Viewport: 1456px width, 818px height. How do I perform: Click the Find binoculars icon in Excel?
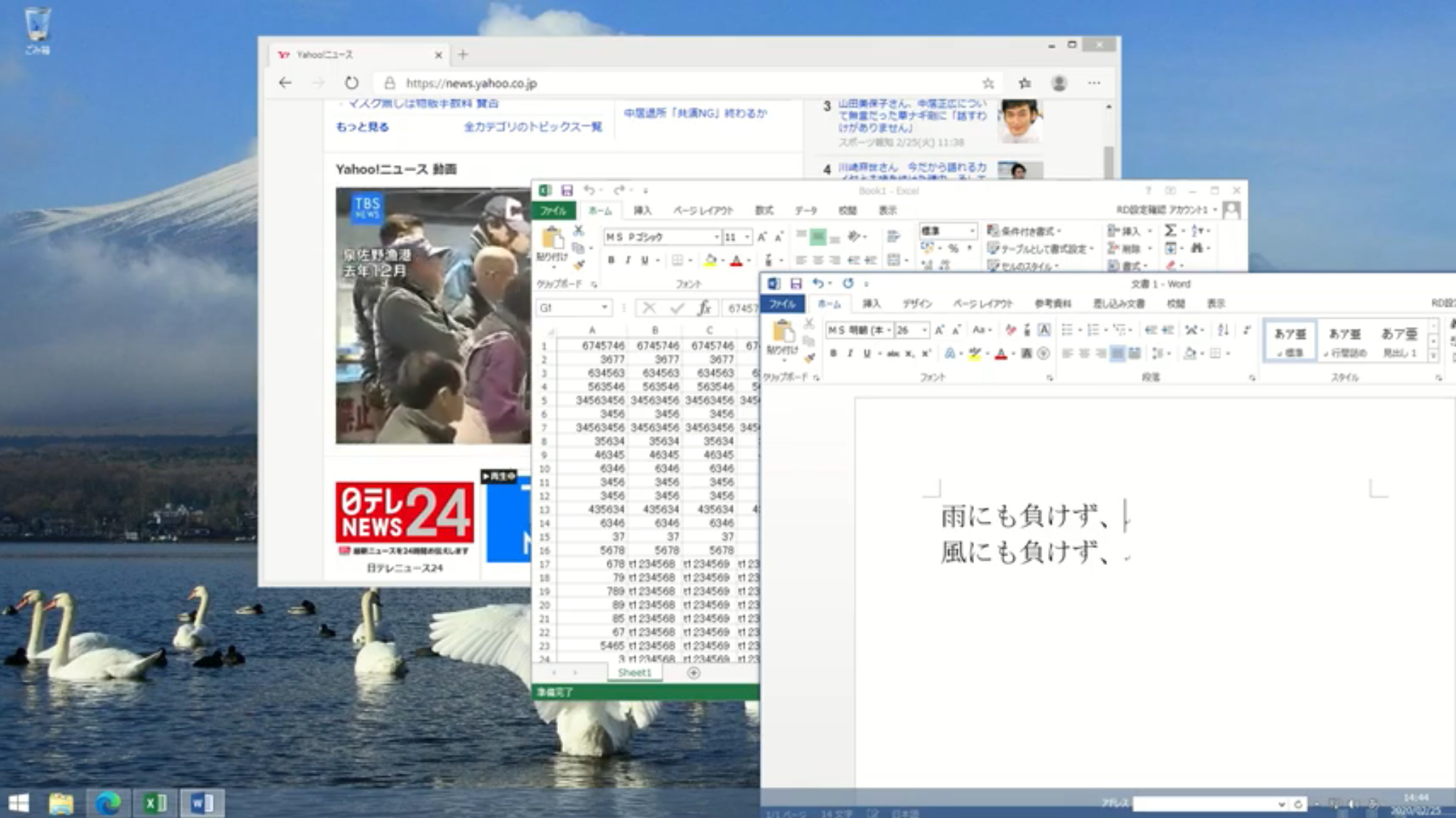1197,248
